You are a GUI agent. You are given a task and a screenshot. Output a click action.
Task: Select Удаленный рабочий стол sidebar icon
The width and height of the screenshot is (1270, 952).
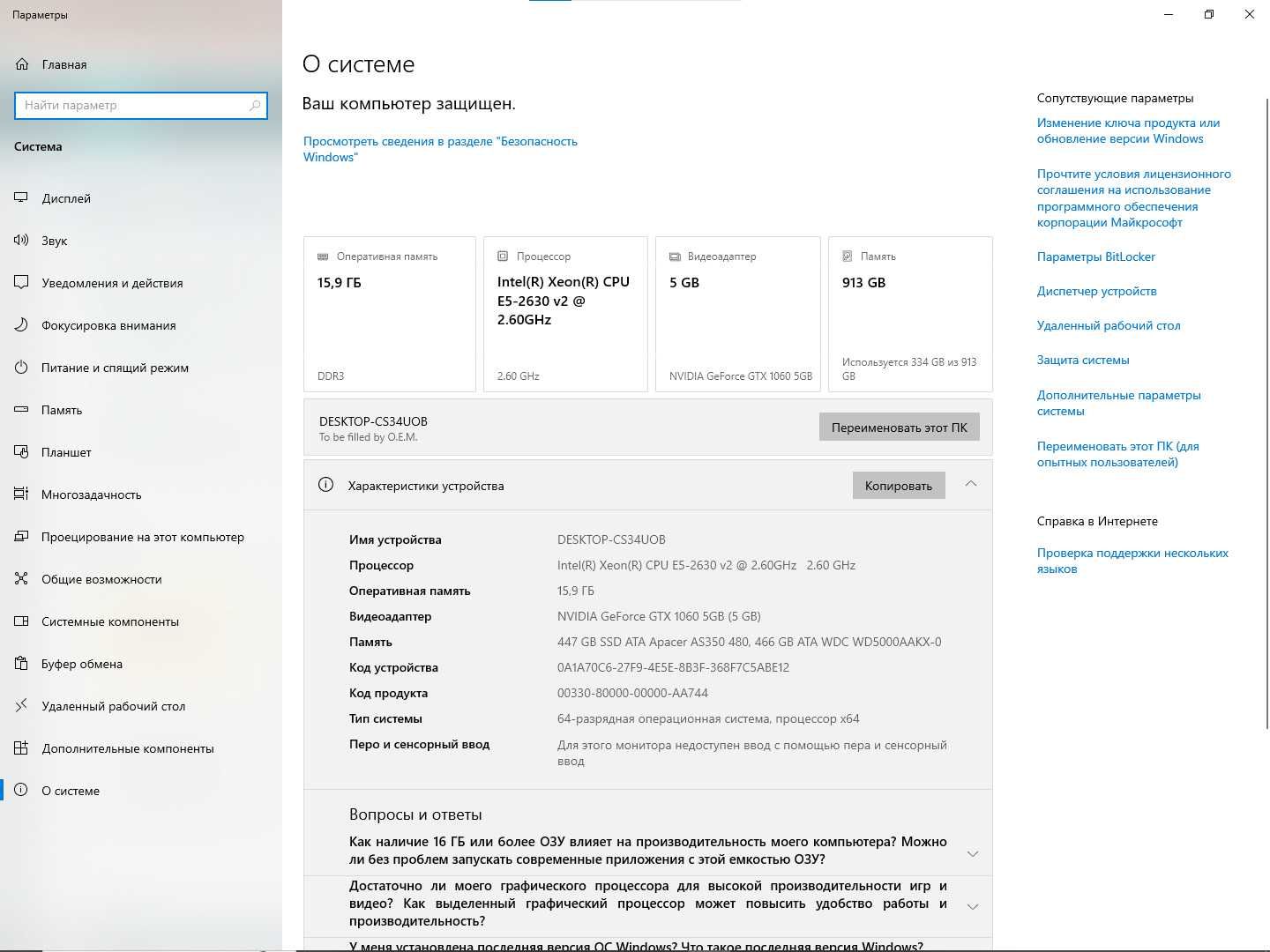(x=21, y=706)
